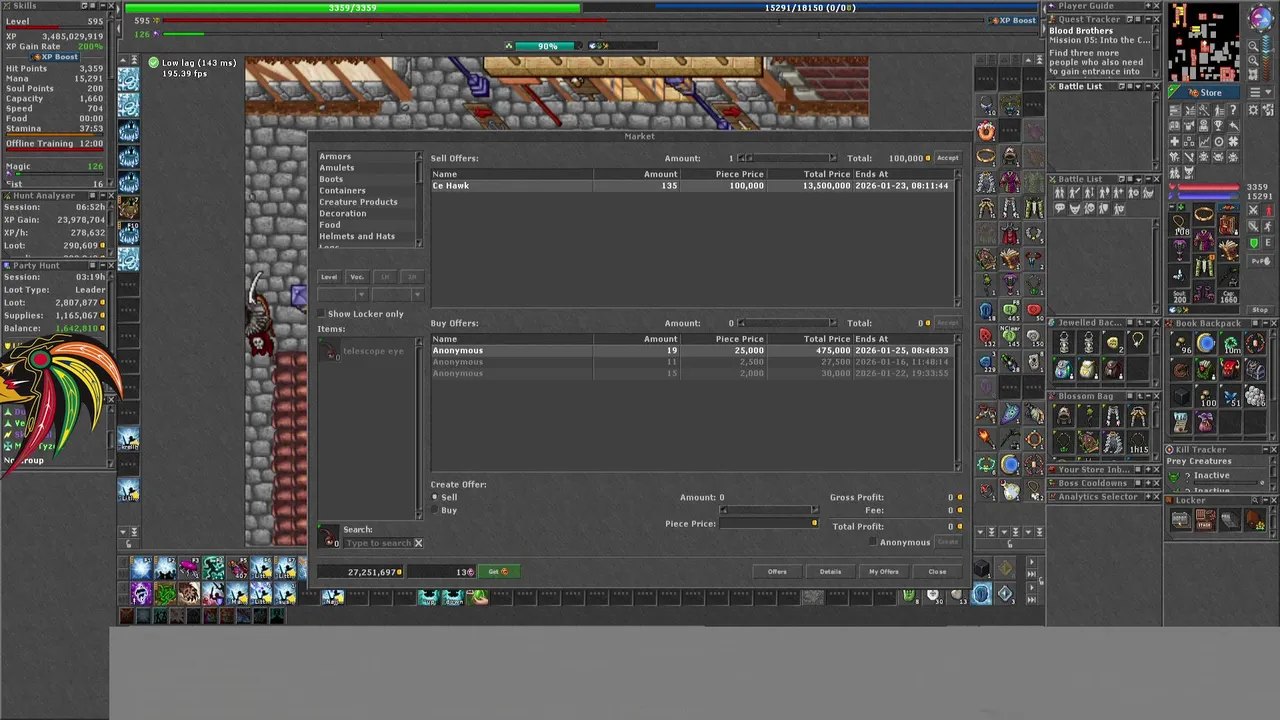Click the Stop button under equipment
The width and height of the screenshot is (1280, 720).
pyautogui.click(x=1260, y=310)
